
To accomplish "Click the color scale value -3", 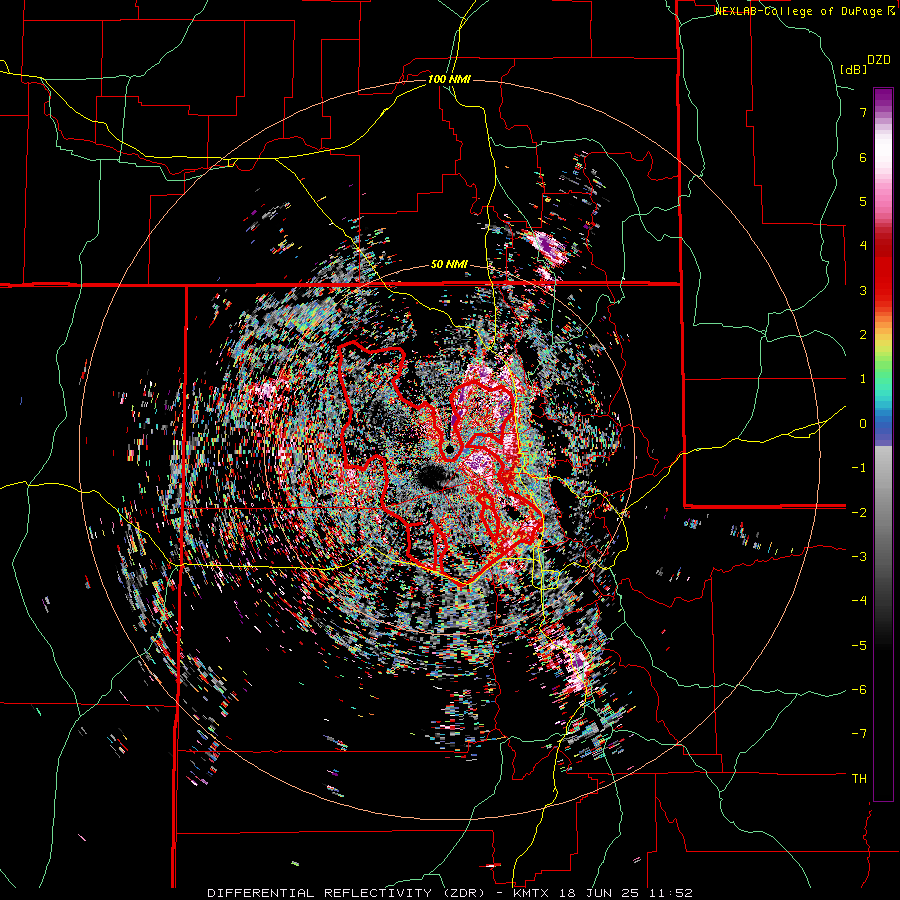I will 859,557.
